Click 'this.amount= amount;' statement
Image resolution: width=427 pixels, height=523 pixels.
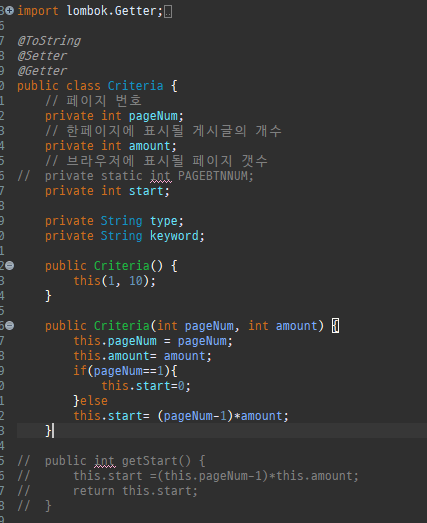coord(142,356)
